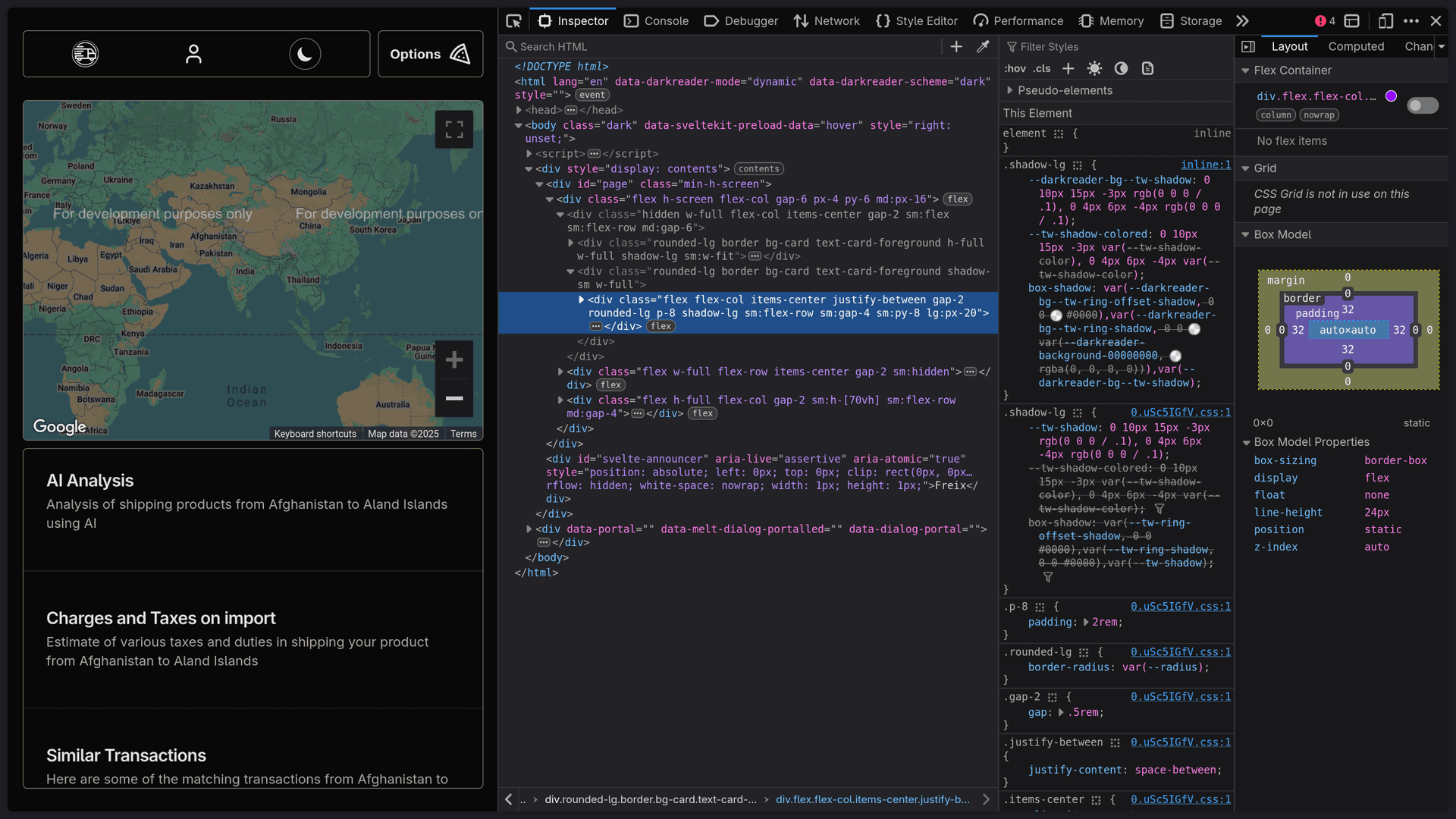Open devtools more options menu

[x=1411, y=21]
